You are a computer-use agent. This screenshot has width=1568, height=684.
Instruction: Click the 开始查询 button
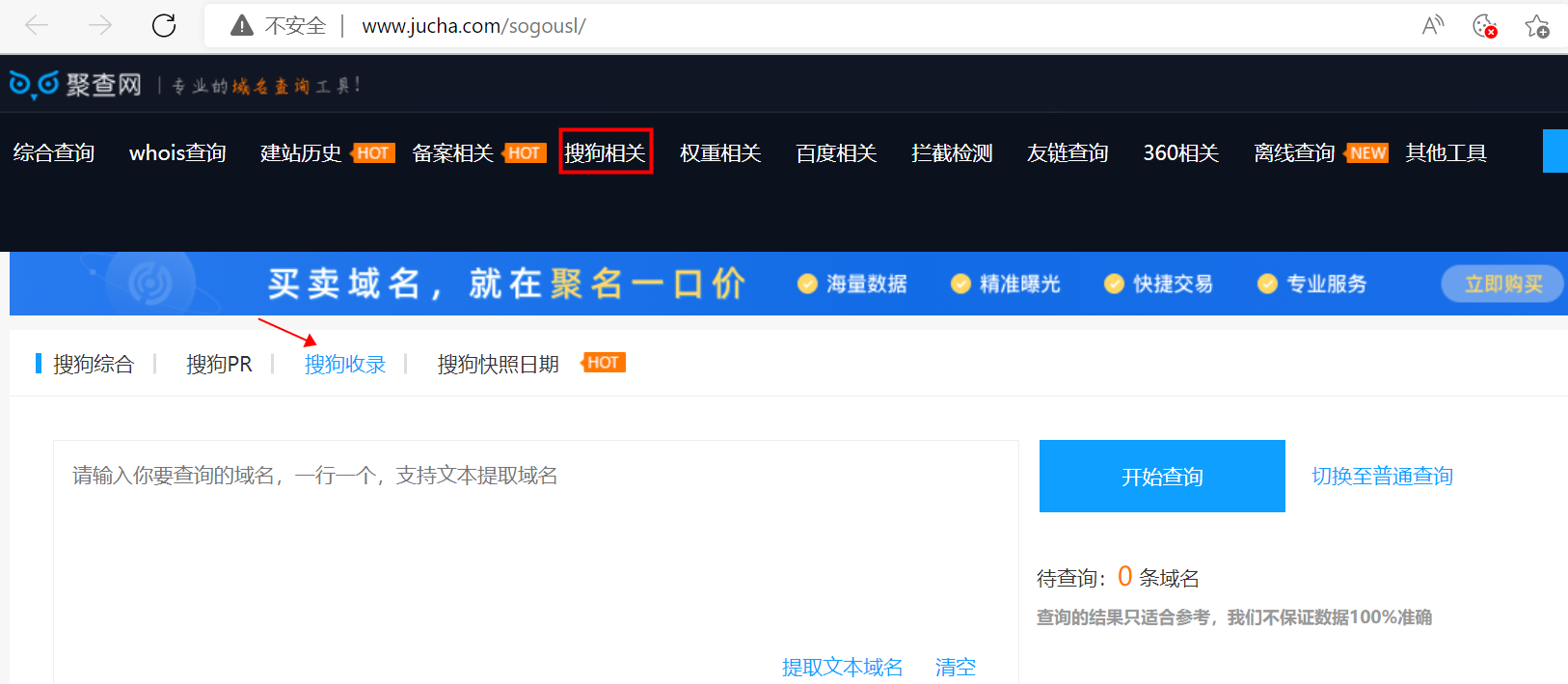[x=1162, y=476]
